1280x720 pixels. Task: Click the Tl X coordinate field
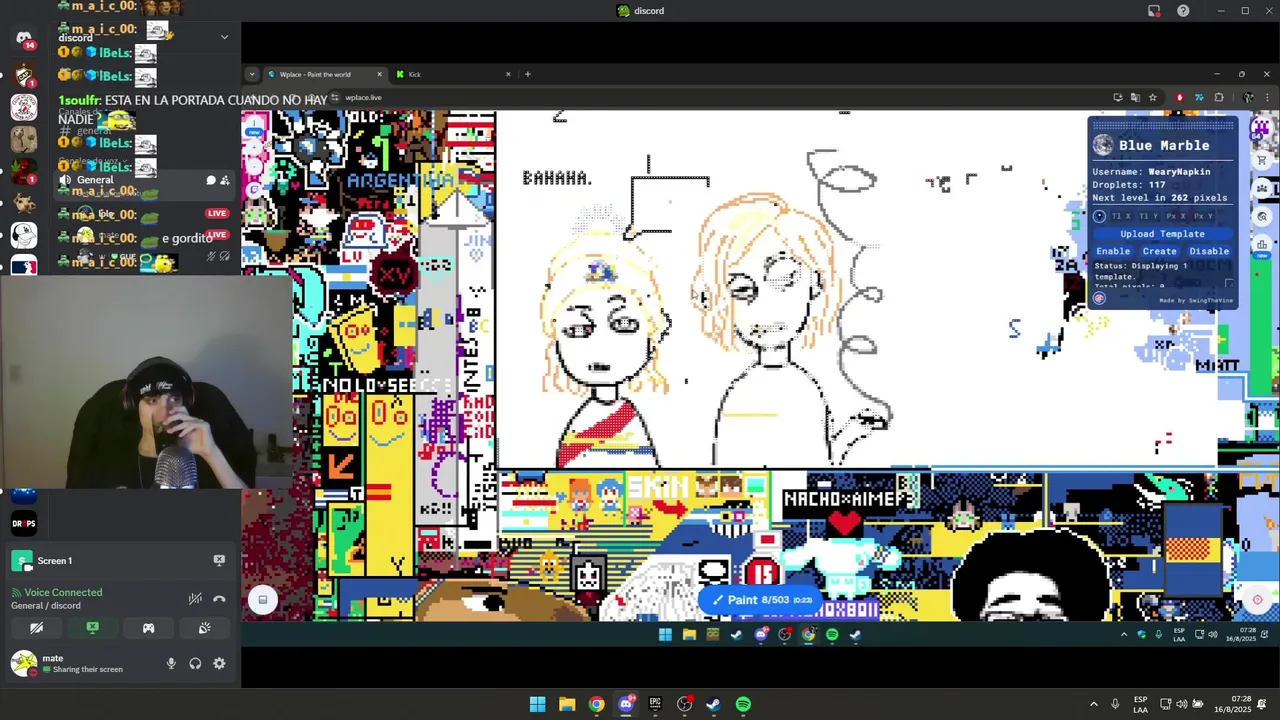tap(1121, 216)
